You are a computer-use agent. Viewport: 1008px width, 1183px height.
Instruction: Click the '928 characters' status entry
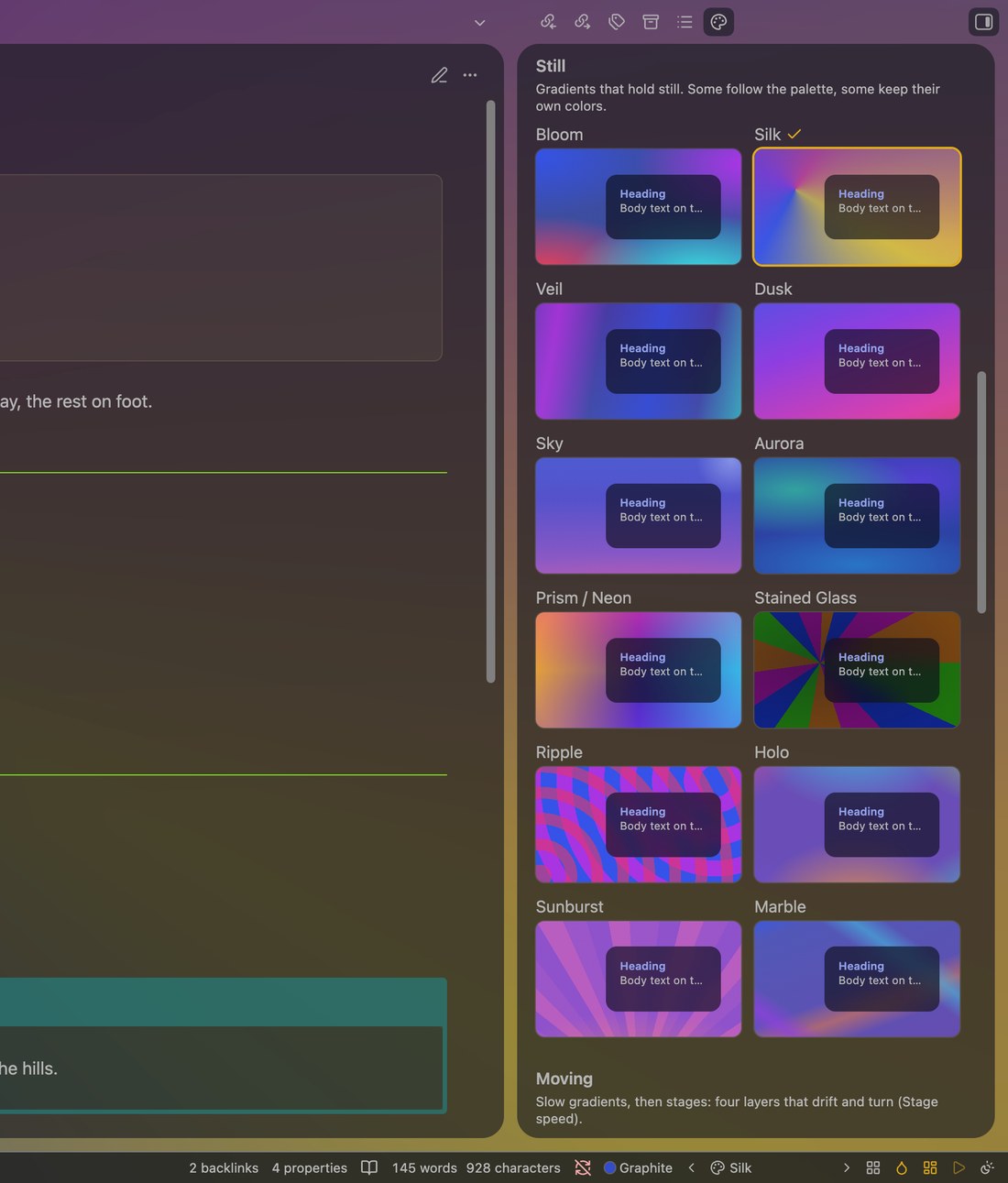[x=513, y=1167]
